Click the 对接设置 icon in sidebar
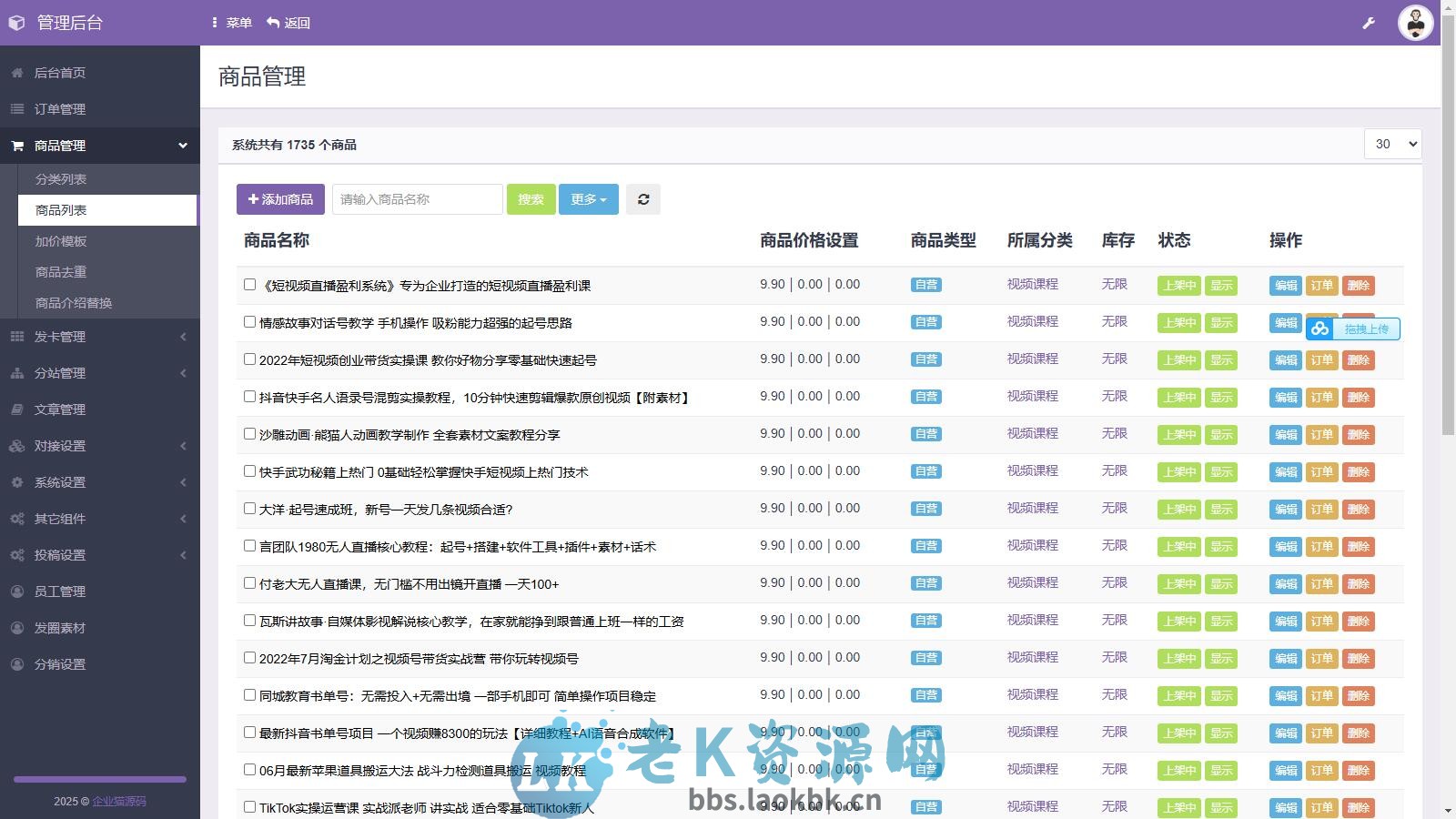The width and height of the screenshot is (1456, 819). click(x=16, y=445)
